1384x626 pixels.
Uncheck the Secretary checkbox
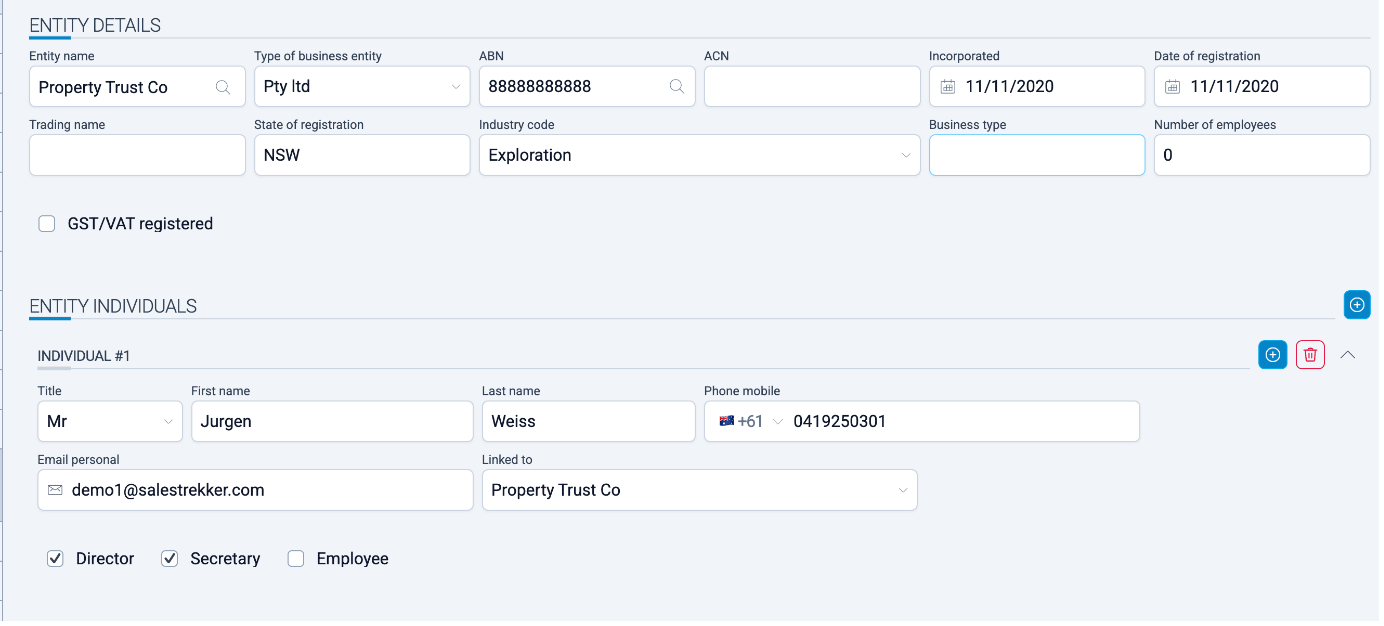(169, 559)
